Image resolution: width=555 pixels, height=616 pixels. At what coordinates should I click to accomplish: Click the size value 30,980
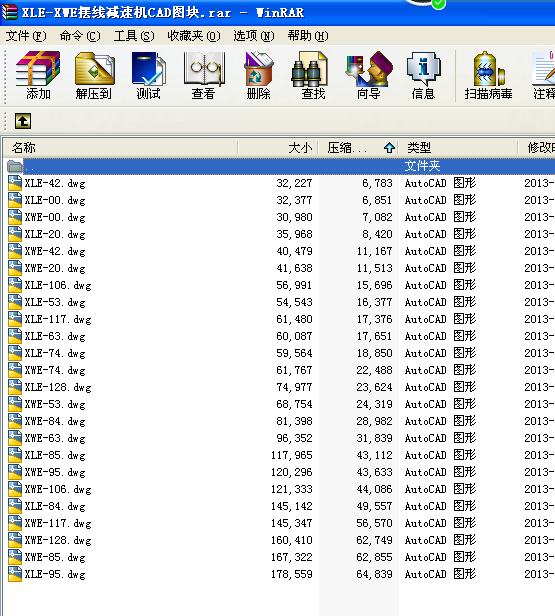tap(294, 217)
